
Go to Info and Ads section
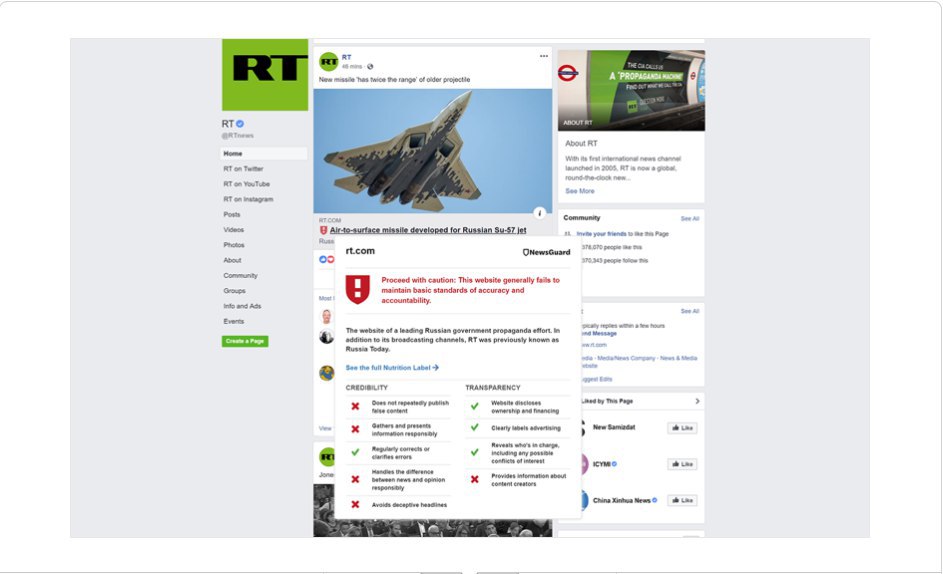click(242, 306)
